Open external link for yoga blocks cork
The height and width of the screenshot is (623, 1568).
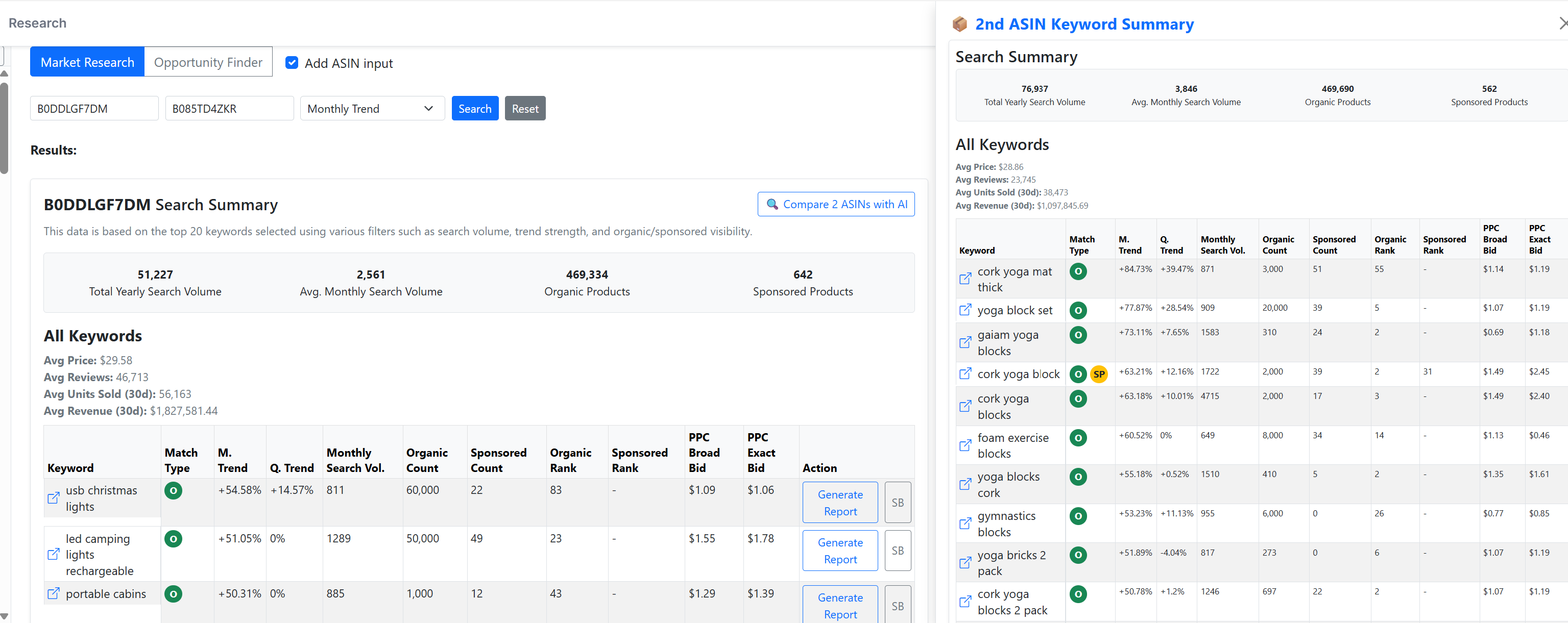pos(966,484)
